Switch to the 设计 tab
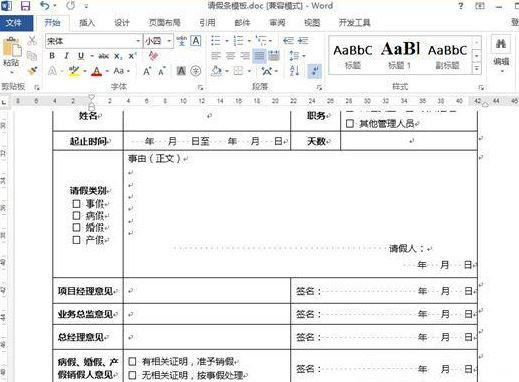 122,23
